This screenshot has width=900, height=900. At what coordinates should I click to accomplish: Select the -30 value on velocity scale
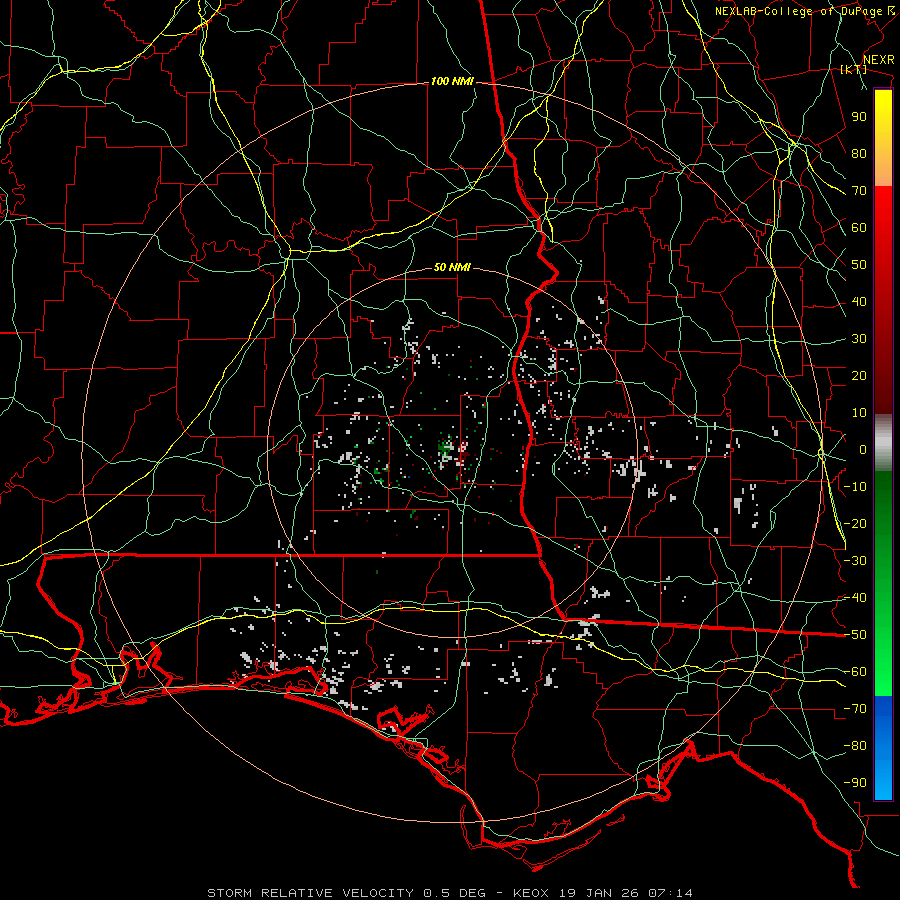point(855,561)
